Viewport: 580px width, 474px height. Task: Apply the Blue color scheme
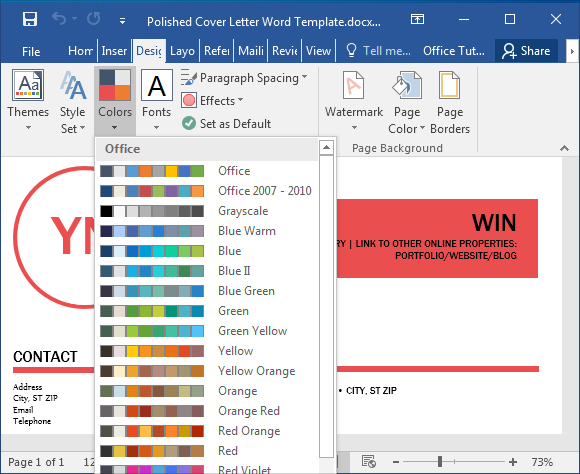(x=206, y=251)
